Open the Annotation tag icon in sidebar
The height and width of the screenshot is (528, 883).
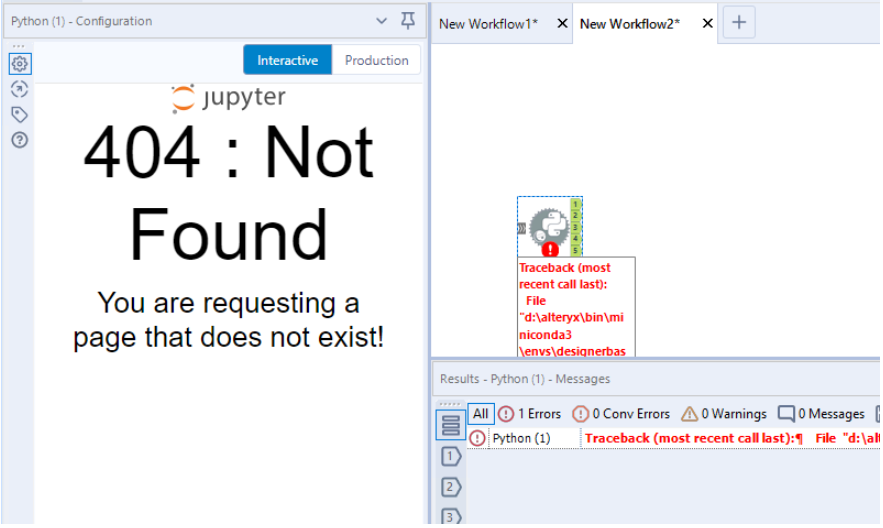[20, 114]
